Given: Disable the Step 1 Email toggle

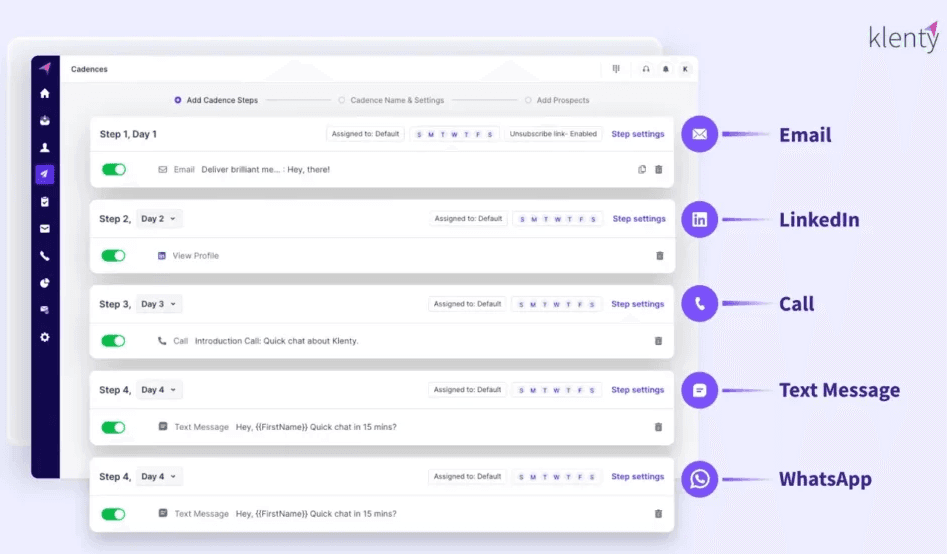Looking at the screenshot, I should click(114, 170).
